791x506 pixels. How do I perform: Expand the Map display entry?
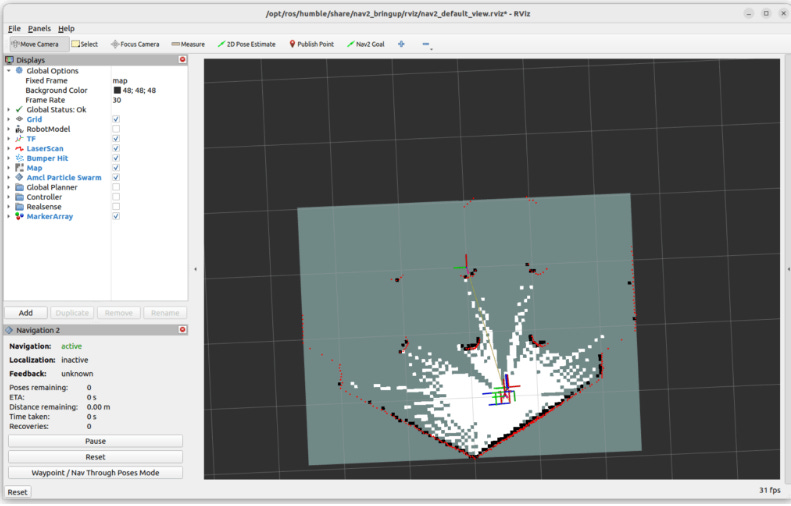[x=8, y=168]
